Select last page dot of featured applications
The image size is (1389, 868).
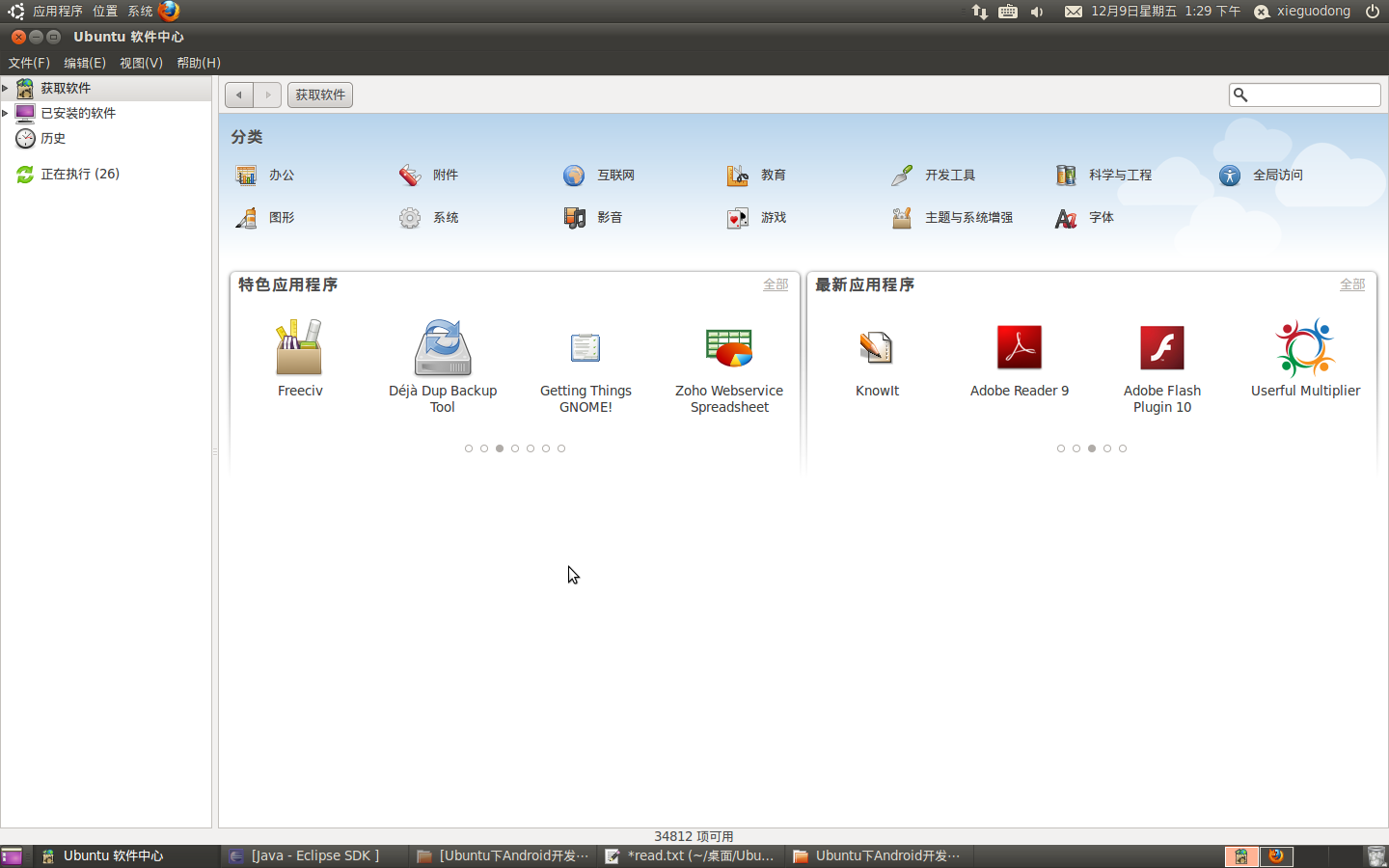[x=561, y=448]
